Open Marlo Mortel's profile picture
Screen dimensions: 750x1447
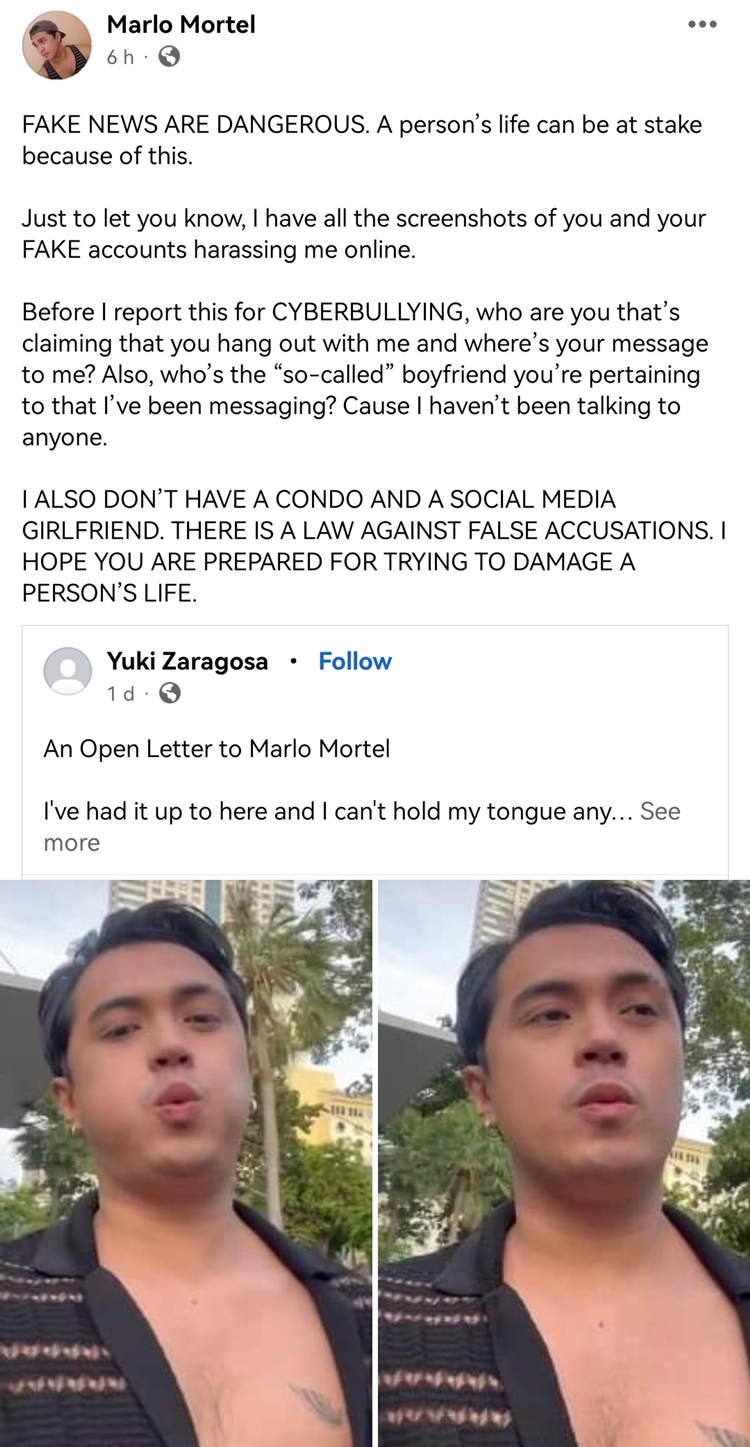click(55, 44)
